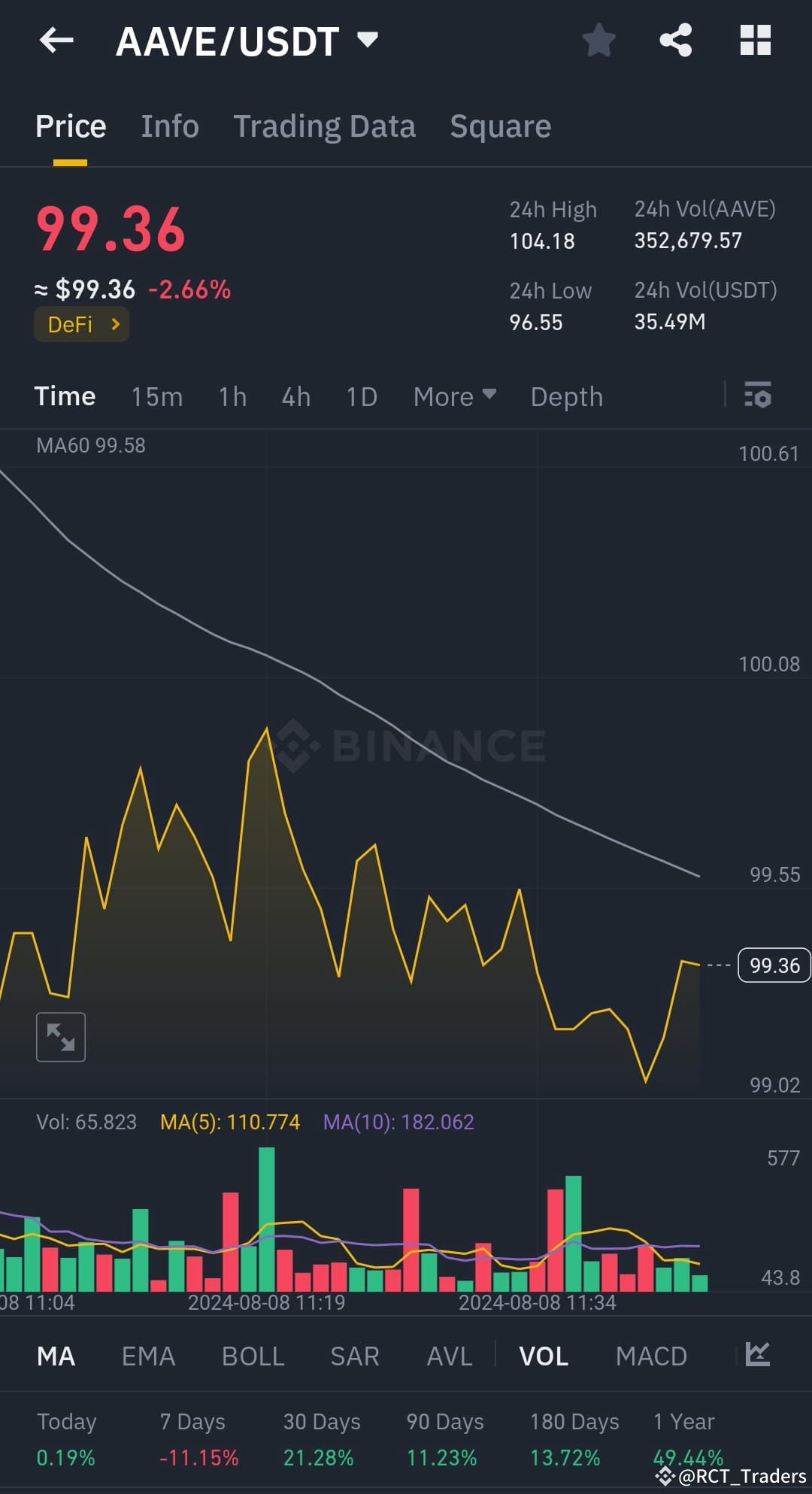
Task: Tap the 99.36 current price label
Action: pyautogui.click(x=774, y=965)
